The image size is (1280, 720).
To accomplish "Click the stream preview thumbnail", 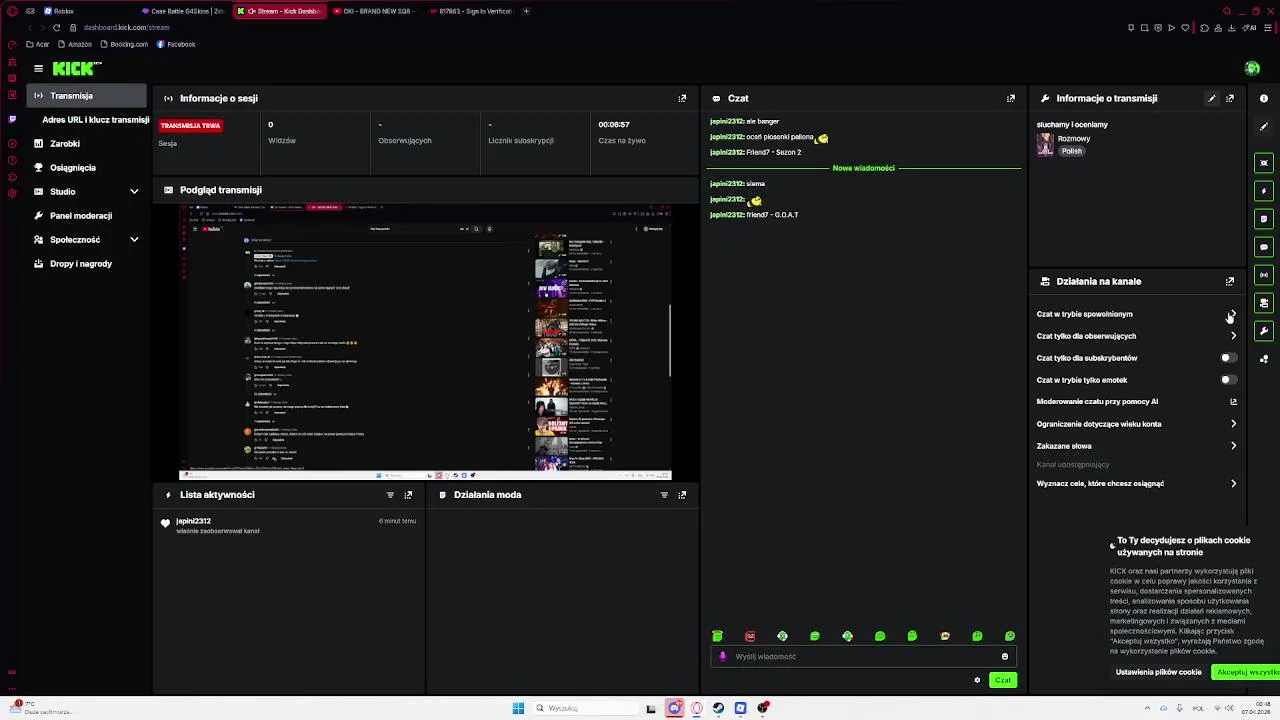I will pos(425,341).
